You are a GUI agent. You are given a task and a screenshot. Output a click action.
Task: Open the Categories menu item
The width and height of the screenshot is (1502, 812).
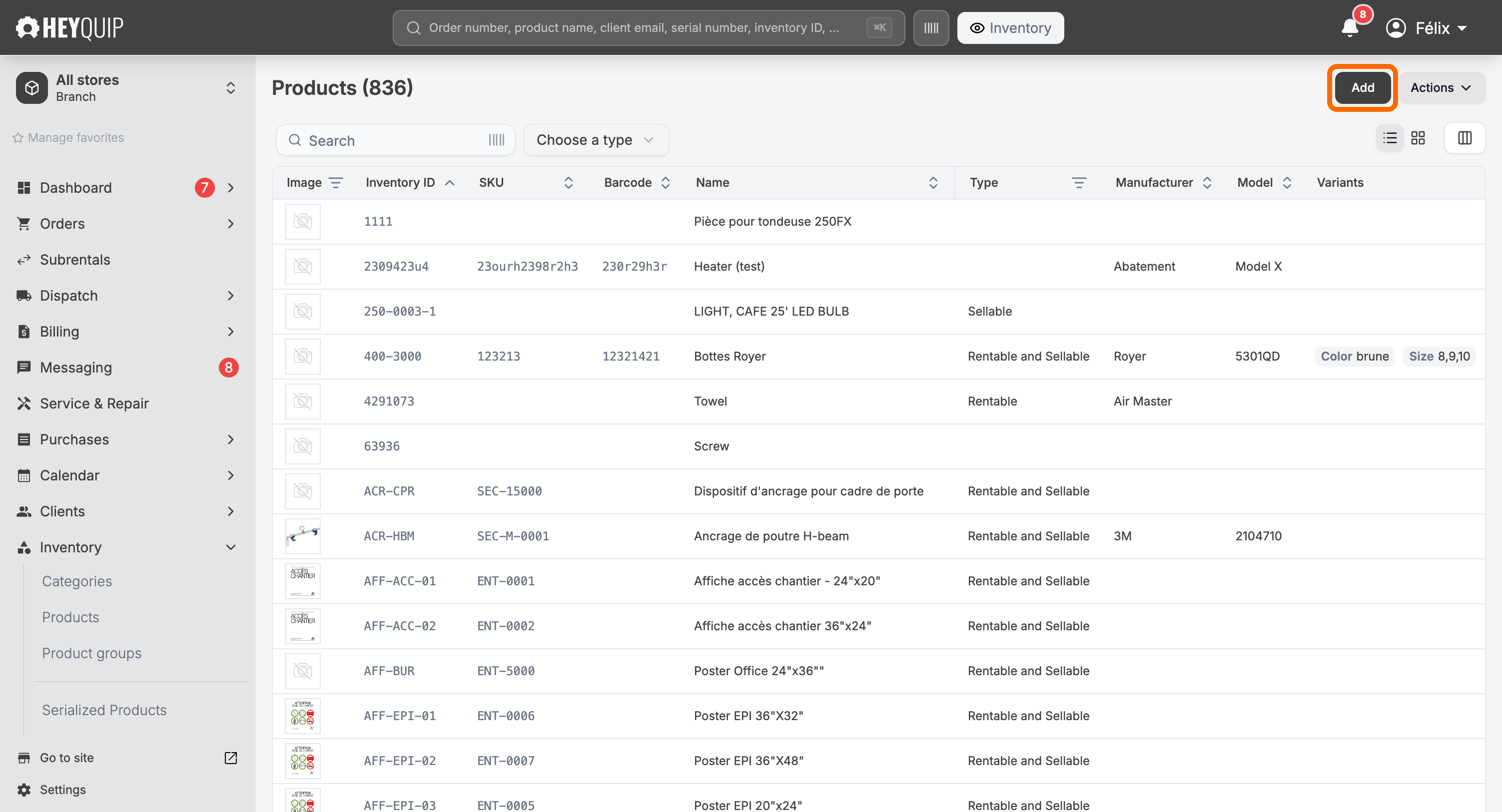(77, 581)
